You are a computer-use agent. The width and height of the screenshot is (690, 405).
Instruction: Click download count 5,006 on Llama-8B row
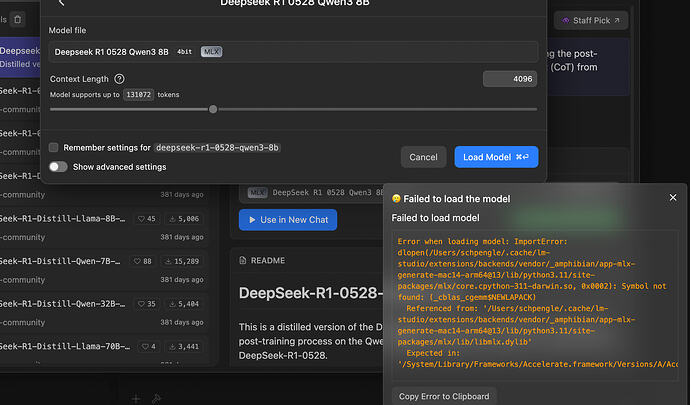184,219
